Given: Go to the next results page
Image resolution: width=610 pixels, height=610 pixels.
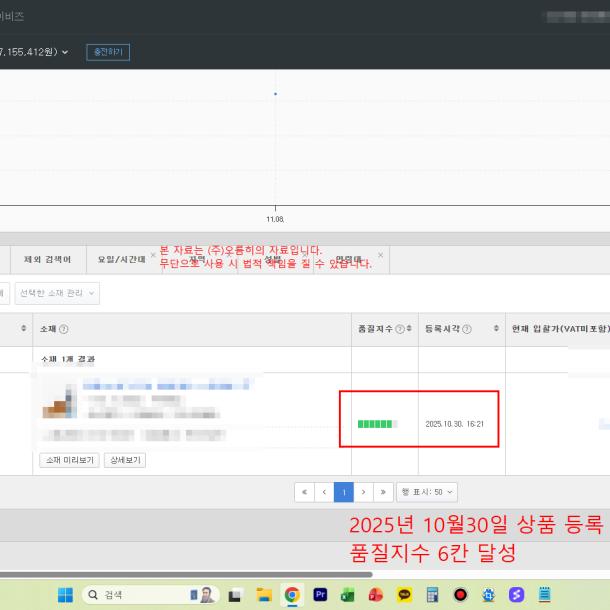Looking at the screenshot, I should tap(364, 492).
